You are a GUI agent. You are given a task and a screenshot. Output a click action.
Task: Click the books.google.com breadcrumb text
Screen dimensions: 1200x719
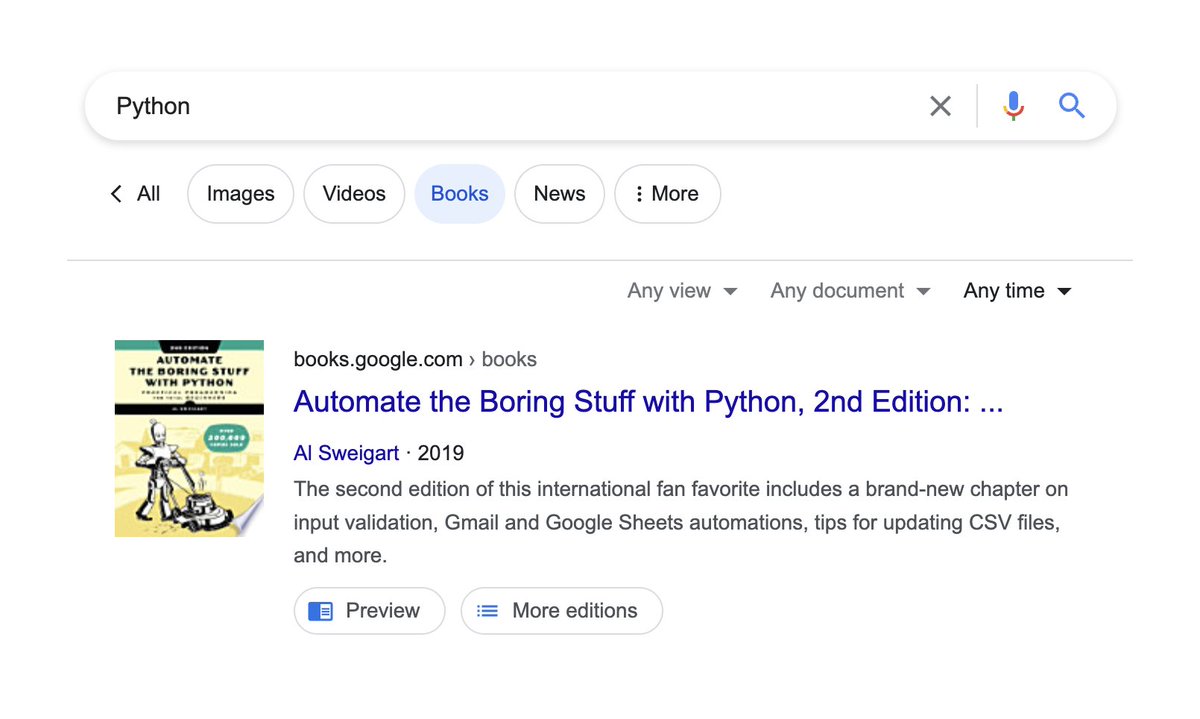[x=415, y=359]
